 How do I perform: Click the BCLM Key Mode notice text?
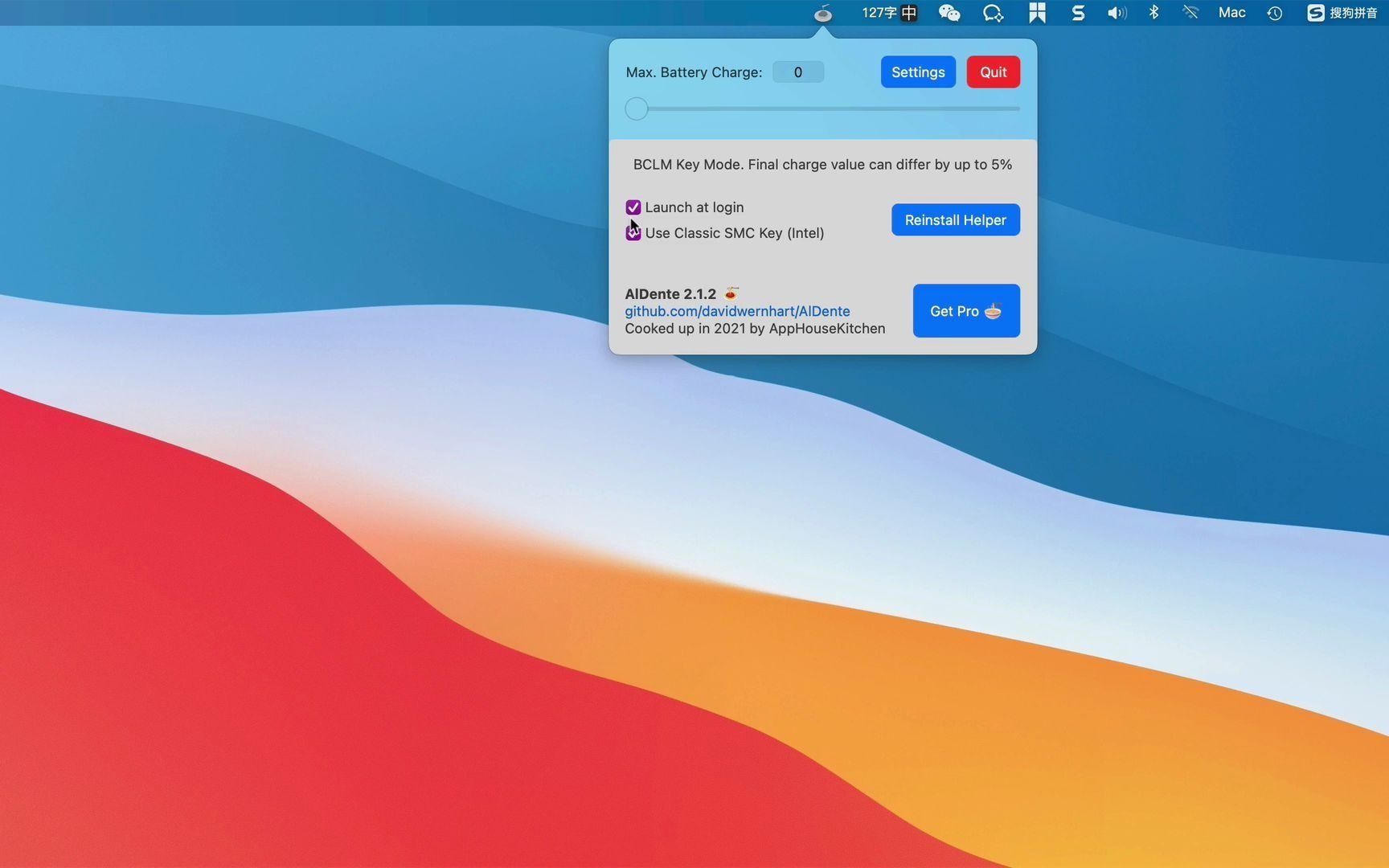(x=822, y=165)
